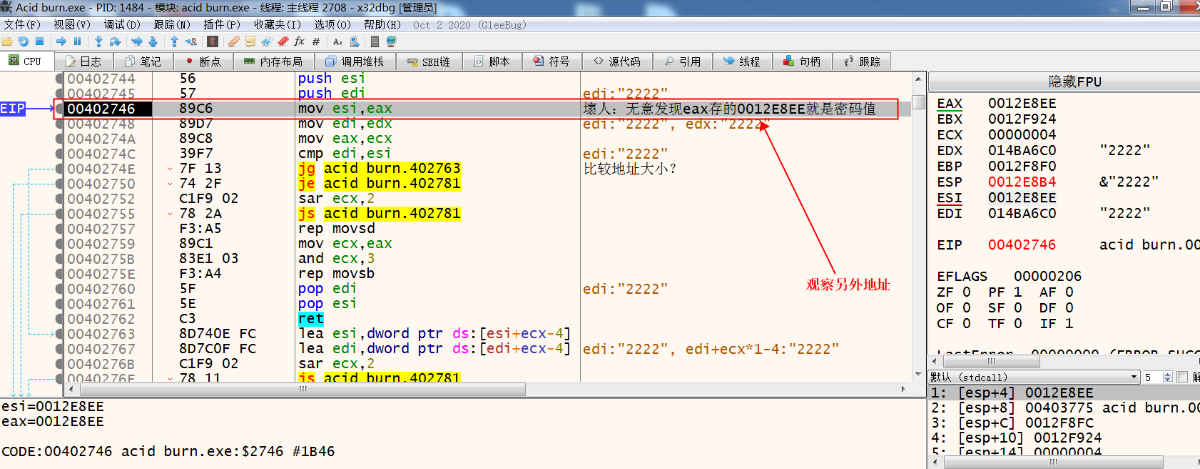Click the jg acid burn.402763 instruction
The height and width of the screenshot is (469, 1200).
pyautogui.click(x=379, y=169)
